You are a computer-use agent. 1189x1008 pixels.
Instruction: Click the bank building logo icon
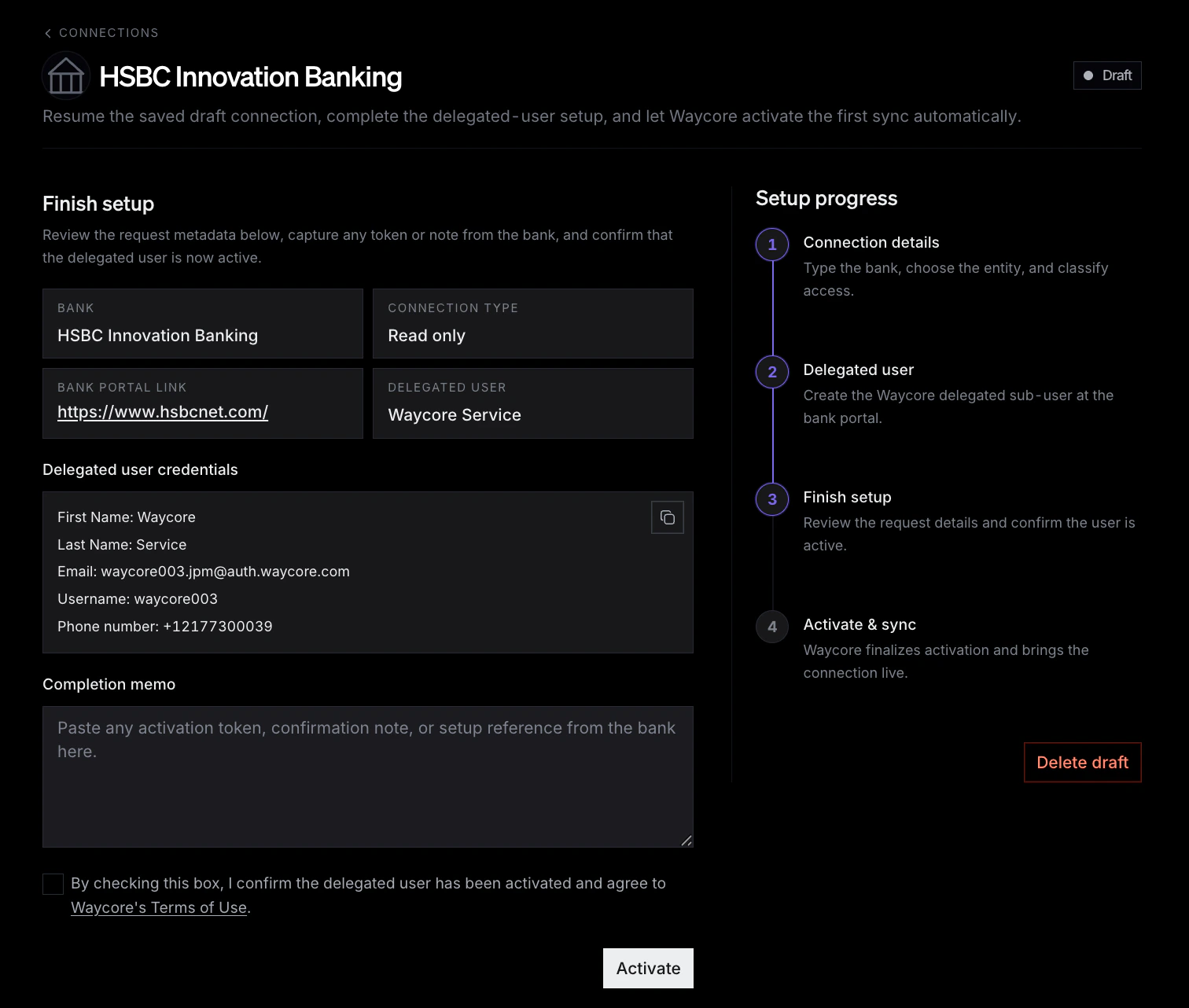pos(66,76)
